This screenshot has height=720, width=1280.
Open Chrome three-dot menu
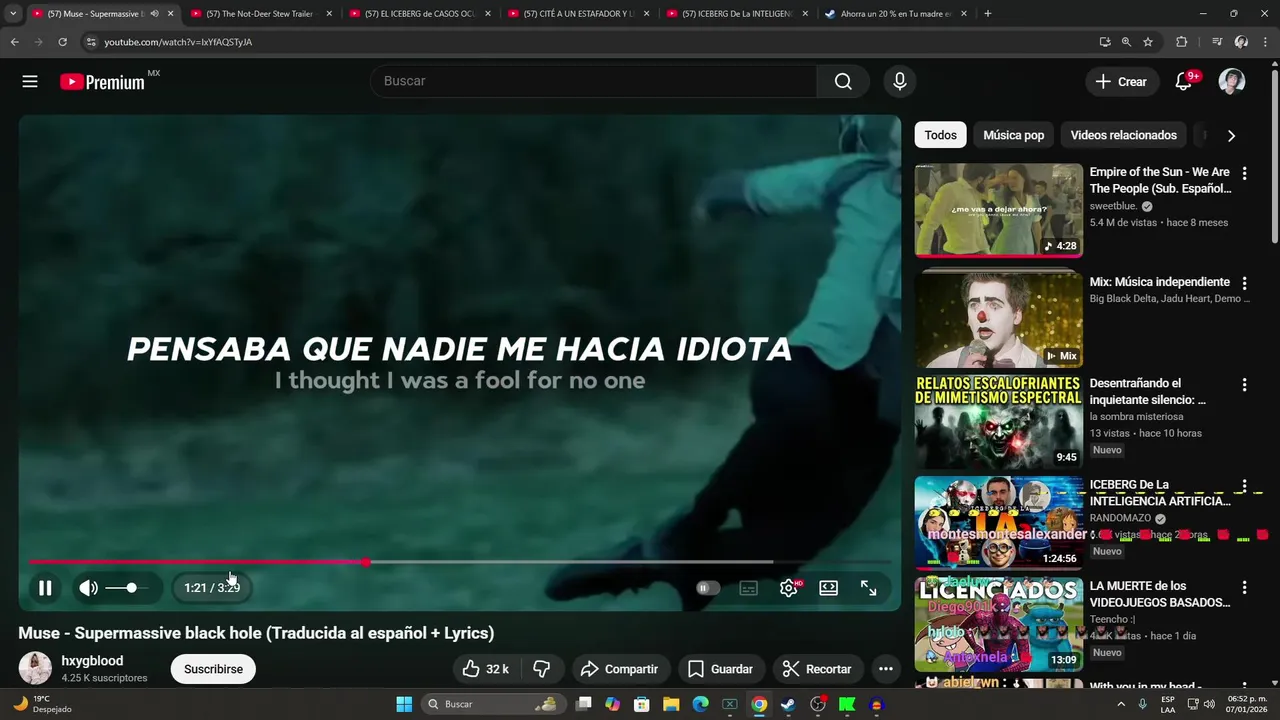point(1265,42)
